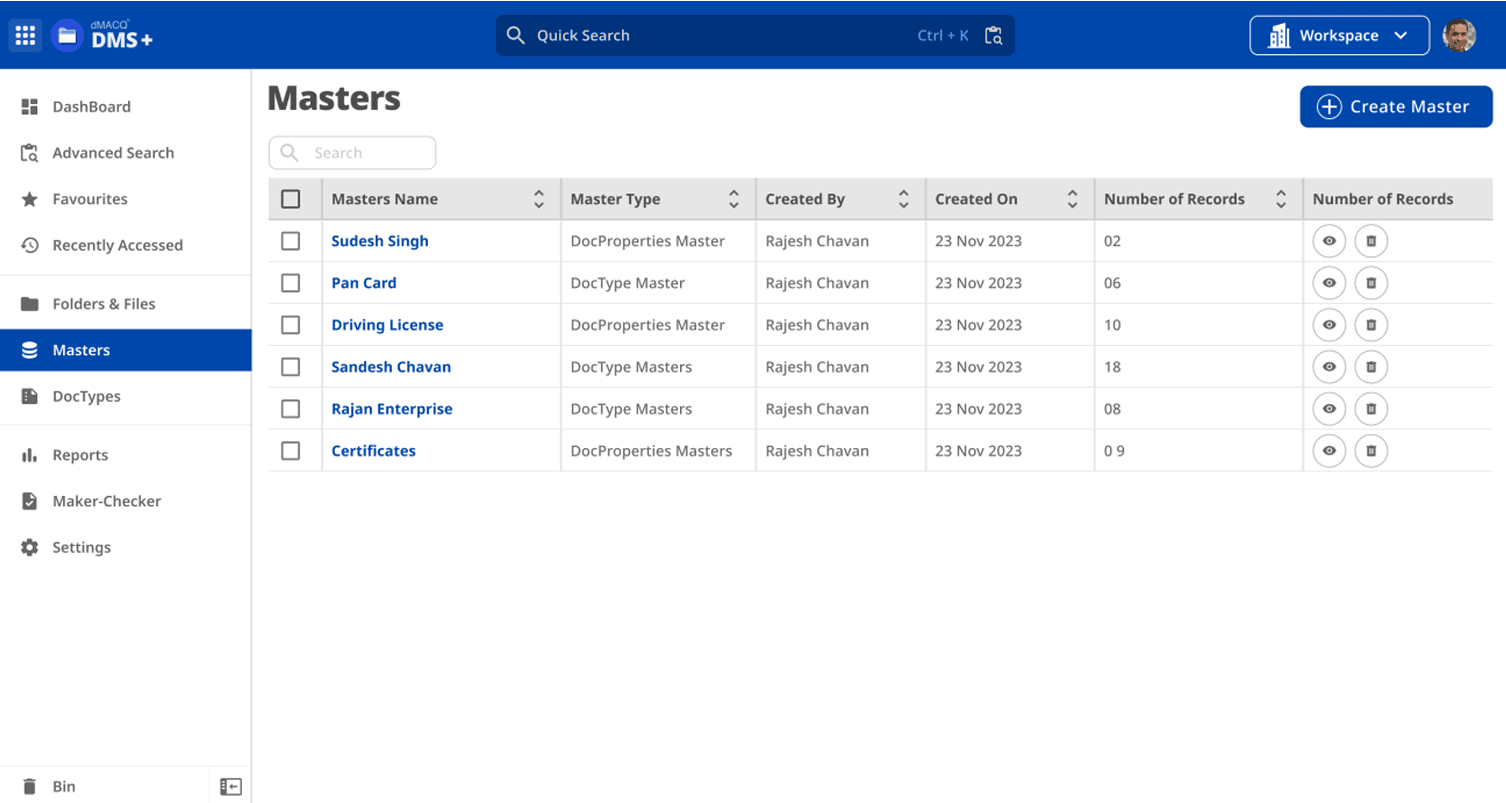Image resolution: width=1506 pixels, height=803 pixels.
Task: Click 'Rajesh Chavan' in the Sudesh Singh row
Action: click(x=817, y=241)
